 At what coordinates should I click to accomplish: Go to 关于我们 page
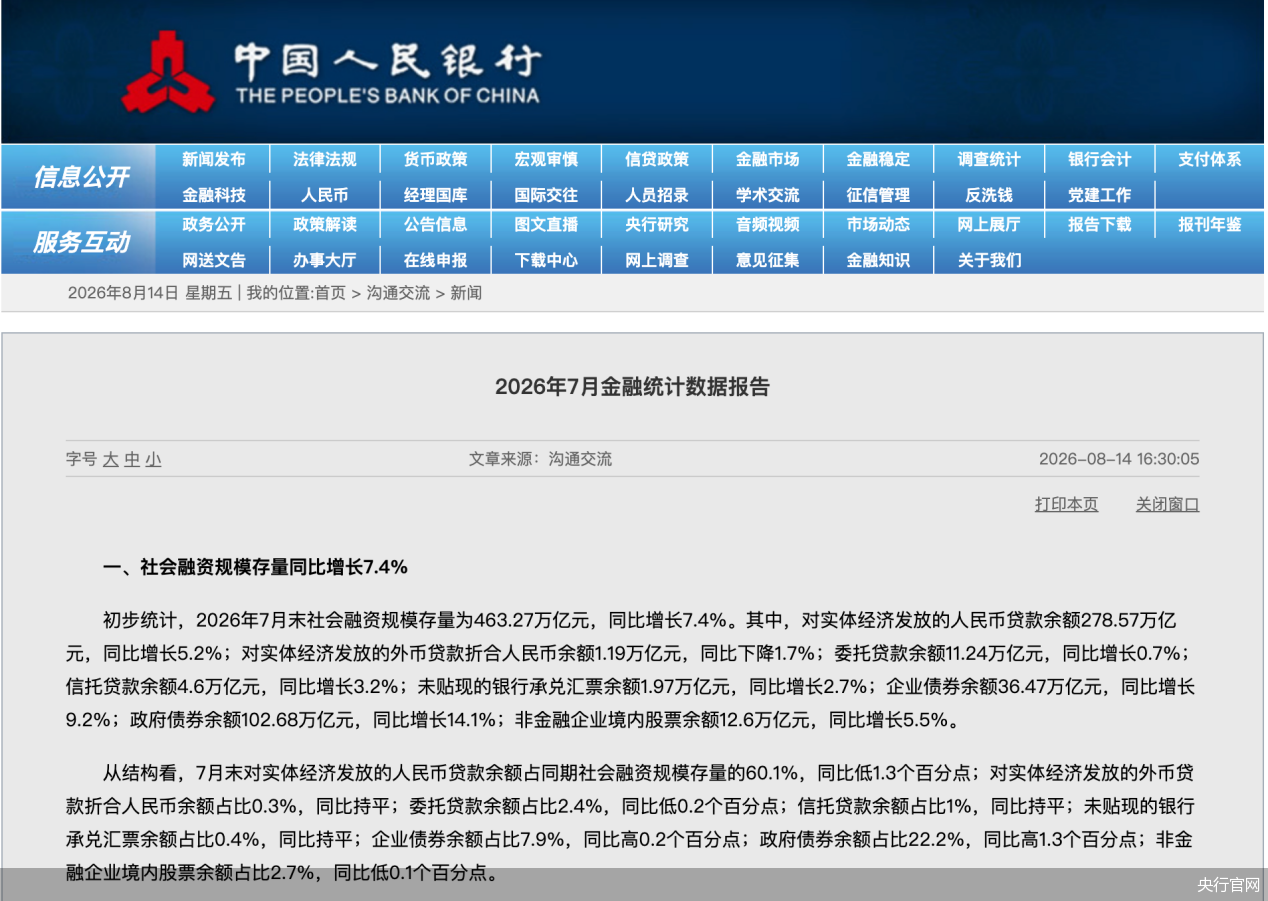point(989,260)
